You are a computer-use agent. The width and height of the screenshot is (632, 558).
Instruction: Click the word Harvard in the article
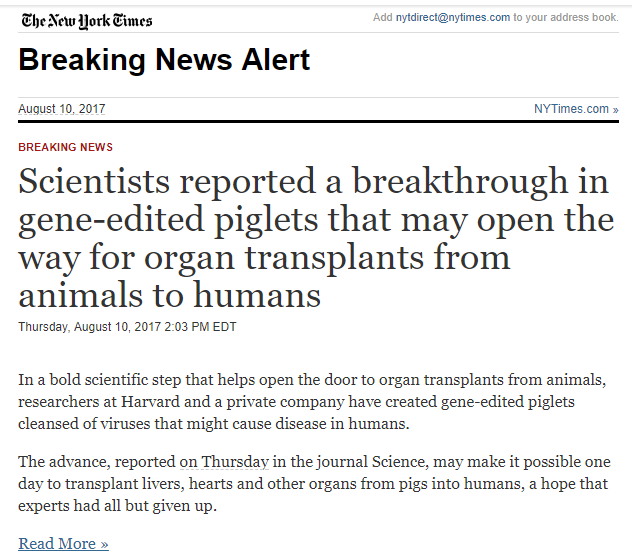pyautogui.click(x=150, y=402)
